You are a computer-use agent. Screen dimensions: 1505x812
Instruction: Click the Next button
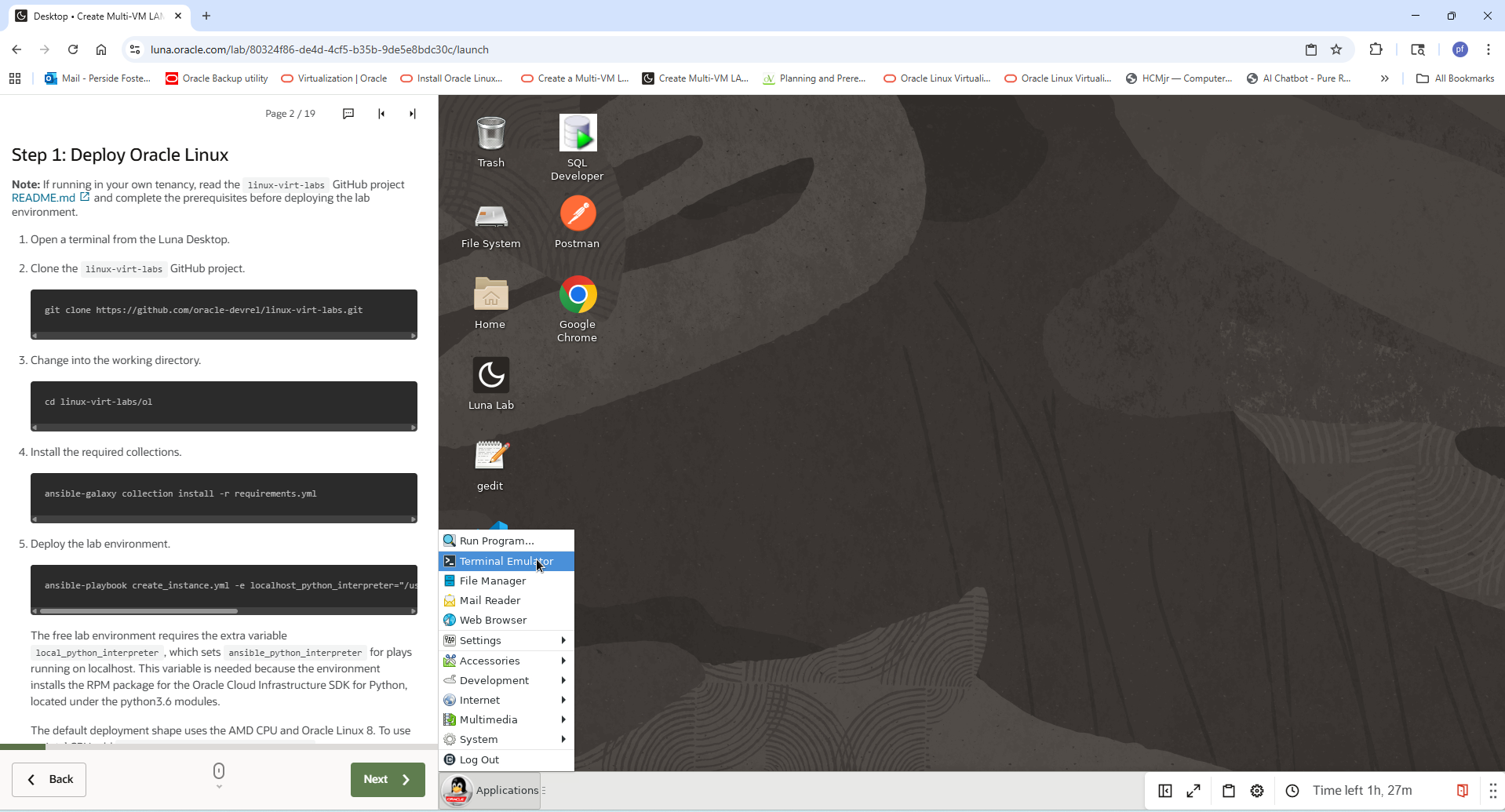[388, 779]
